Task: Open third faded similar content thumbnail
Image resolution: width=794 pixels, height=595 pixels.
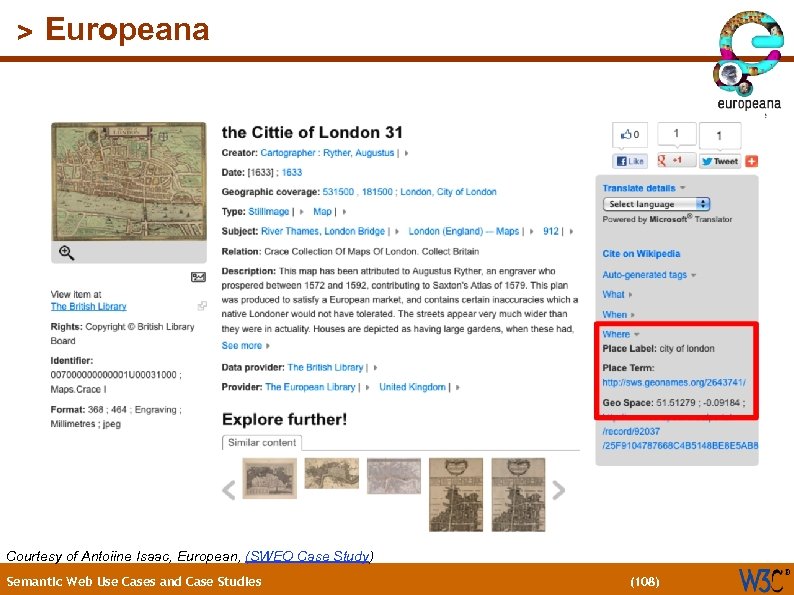Action: click(394, 475)
